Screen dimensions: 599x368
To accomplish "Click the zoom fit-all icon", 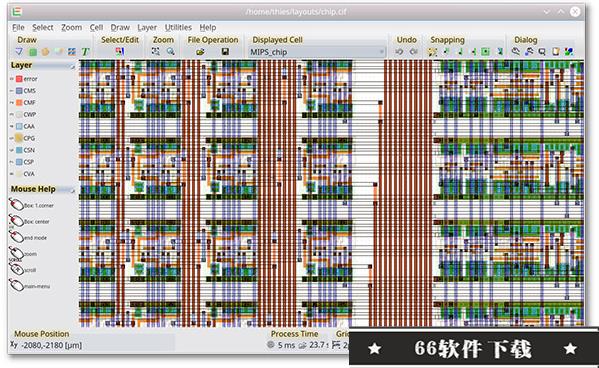I will pyautogui.click(x=155, y=51).
